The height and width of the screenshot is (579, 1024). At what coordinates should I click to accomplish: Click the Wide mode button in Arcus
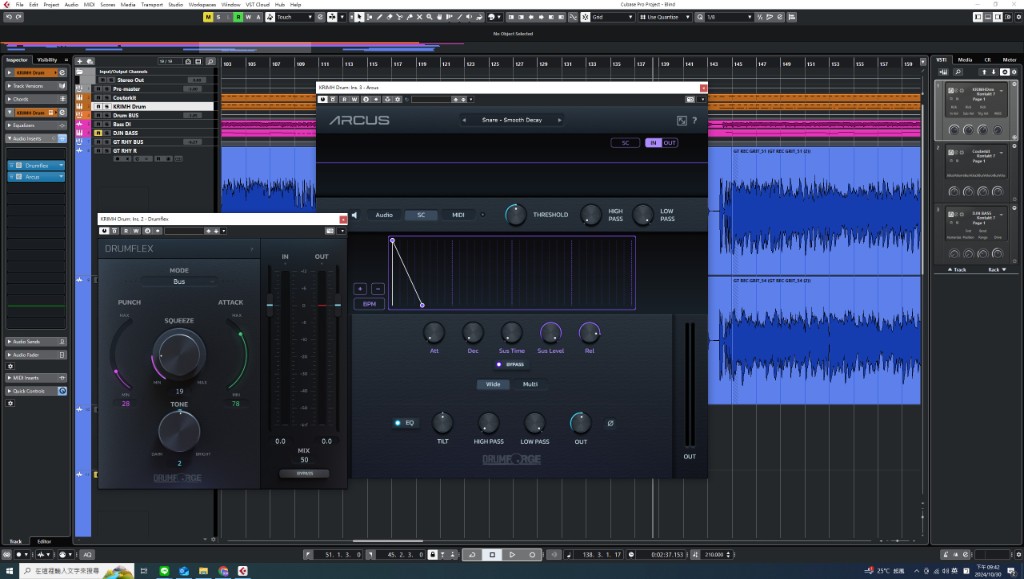(493, 384)
